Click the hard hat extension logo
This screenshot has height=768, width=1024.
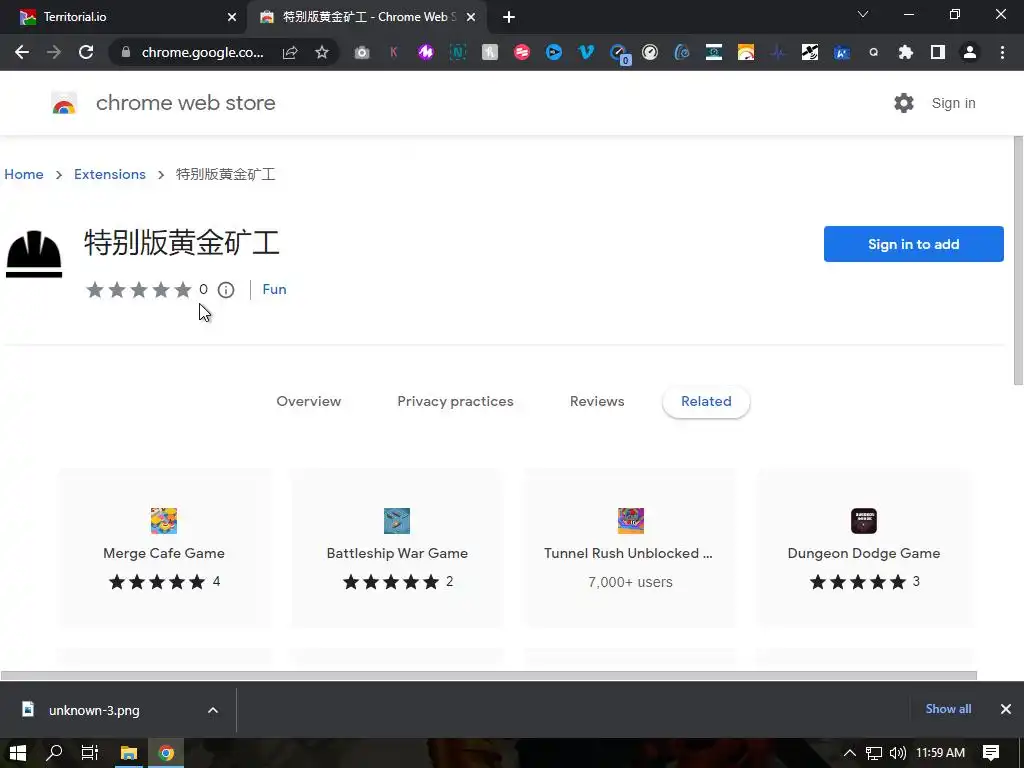coord(34,254)
